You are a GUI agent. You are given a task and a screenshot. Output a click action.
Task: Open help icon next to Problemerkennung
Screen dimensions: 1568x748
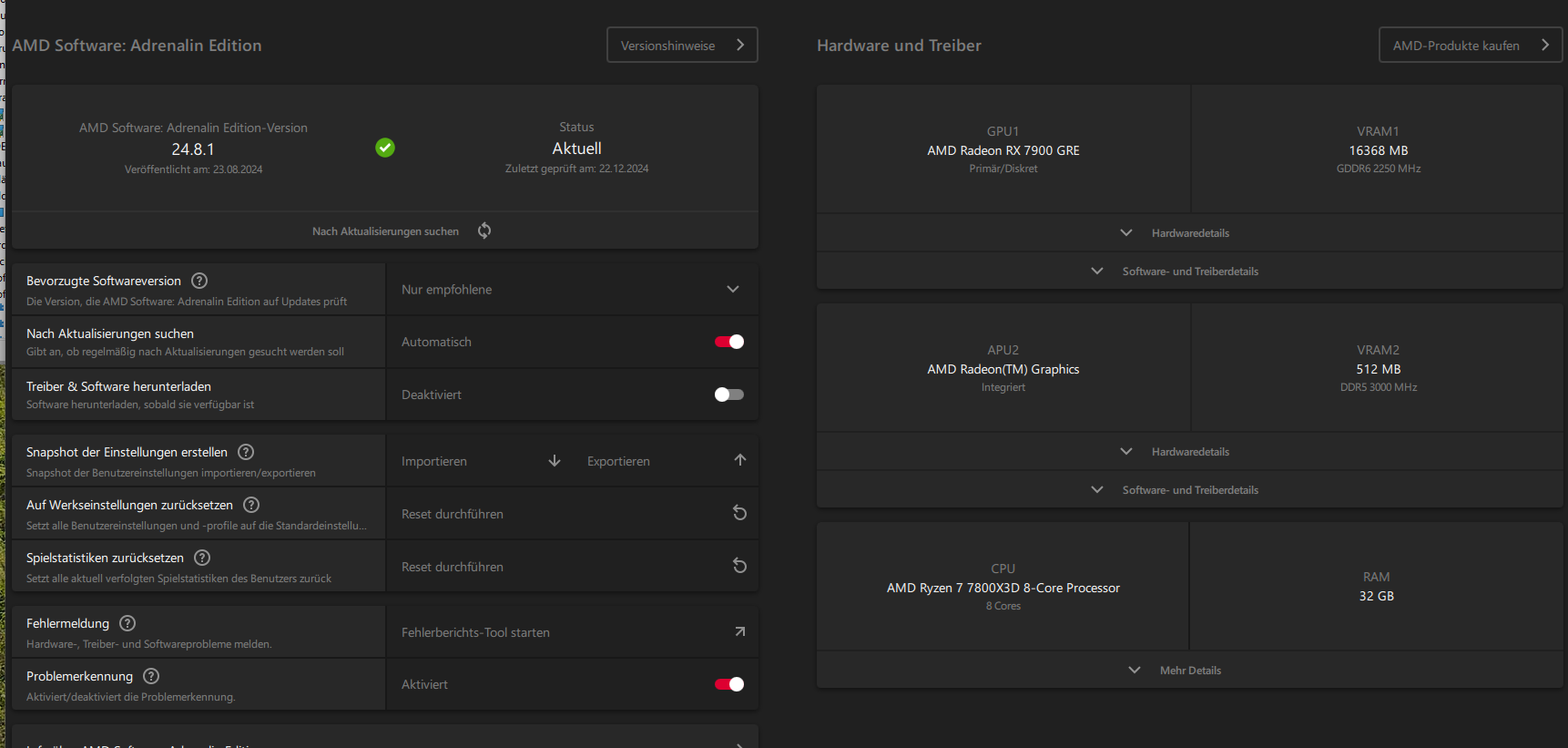pos(151,676)
